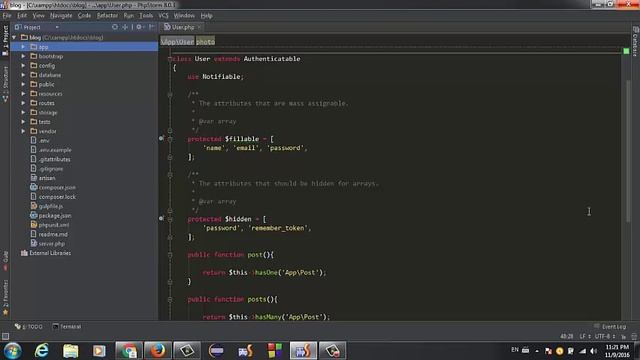This screenshot has width=640, height=360.
Task: Click the PhpStorm icon in the taskbar
Action: pyautogui.click(x=303, y=351)
